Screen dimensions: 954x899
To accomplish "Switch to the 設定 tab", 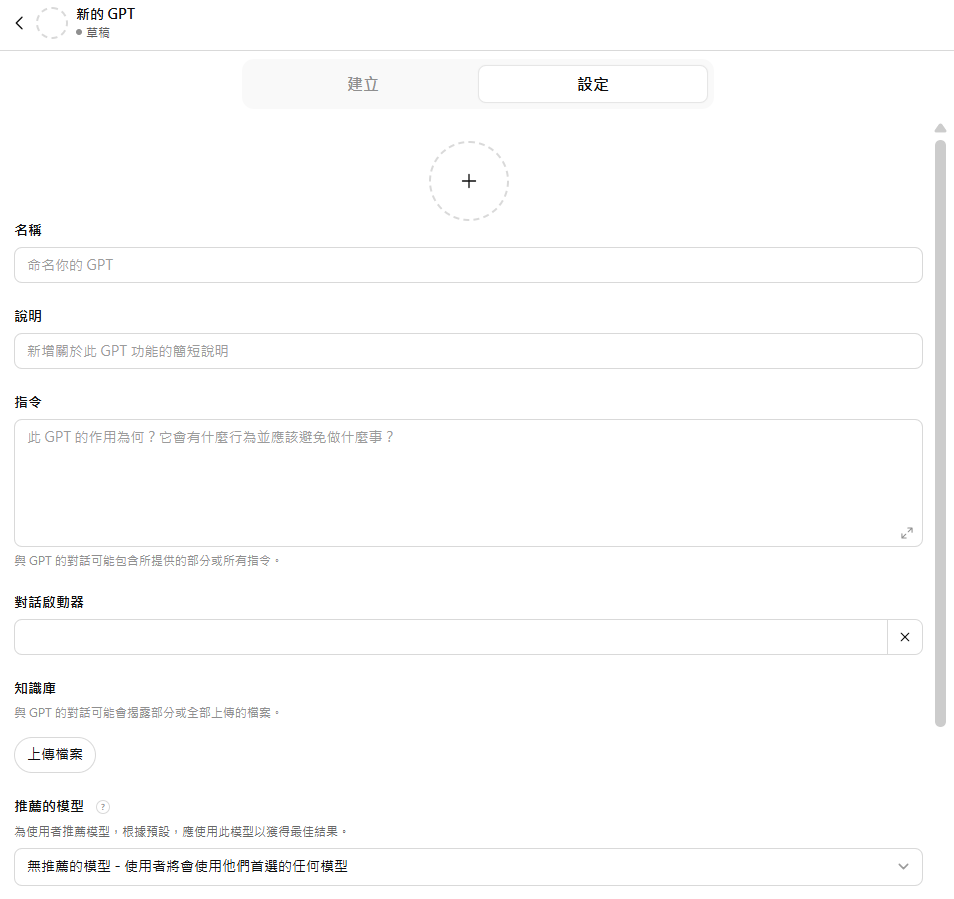I will point(593,84).
